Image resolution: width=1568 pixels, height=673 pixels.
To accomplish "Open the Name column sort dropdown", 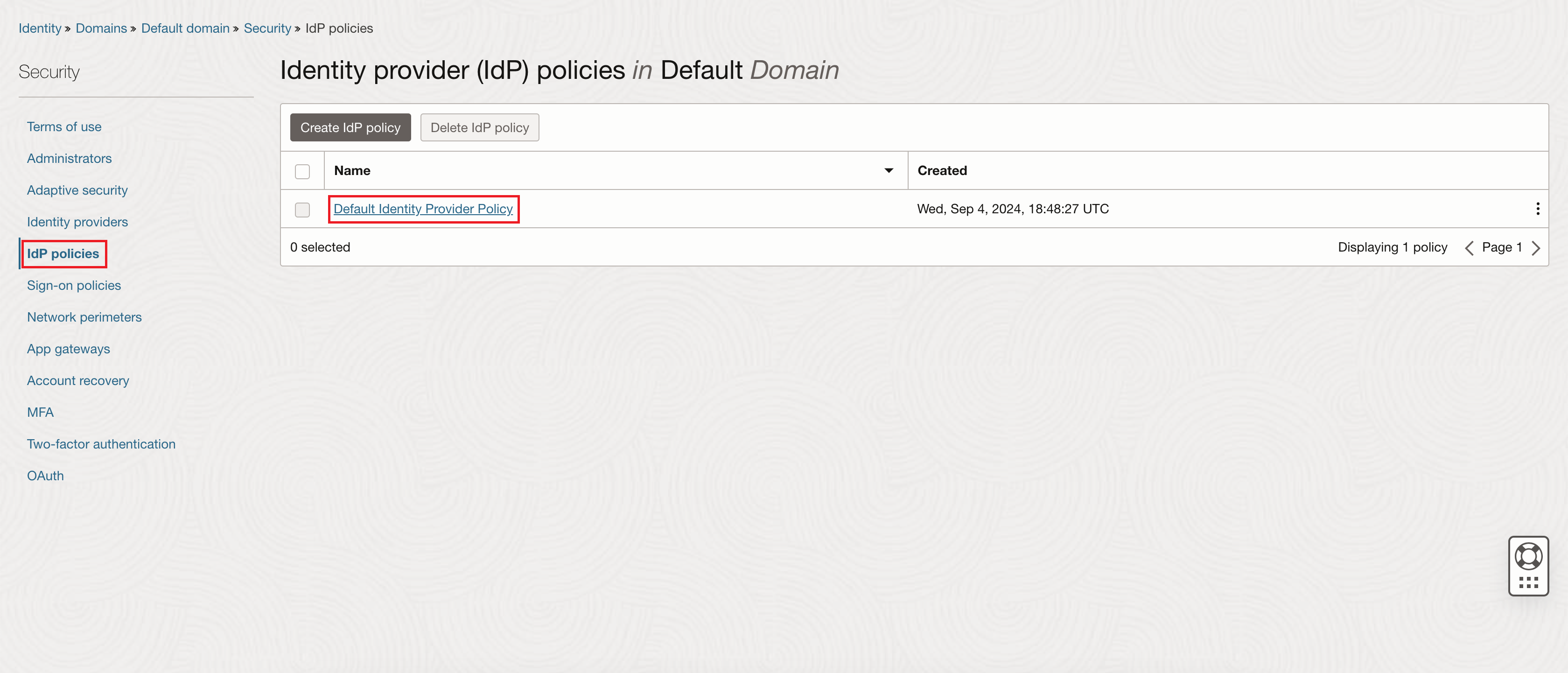I will point(889,170).
